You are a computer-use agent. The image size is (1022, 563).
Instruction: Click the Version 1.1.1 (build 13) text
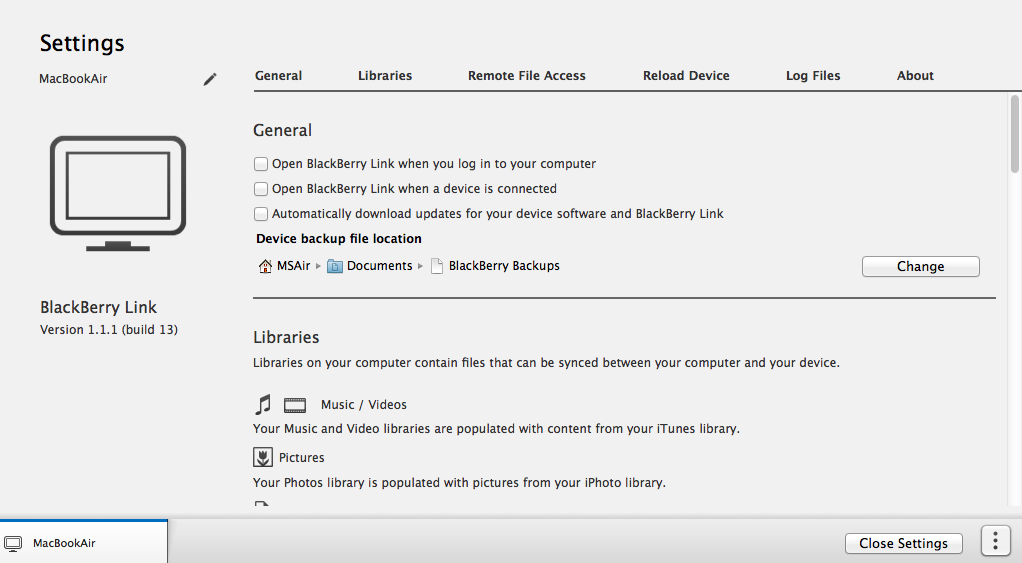click(109, 330)
